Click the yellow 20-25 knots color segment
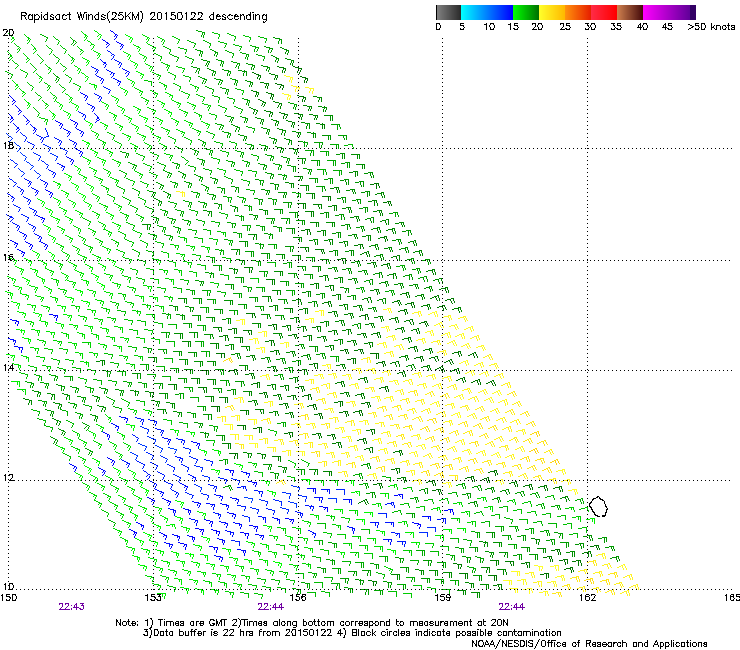This screenshot has height=650, width=740. click(552, 12)
